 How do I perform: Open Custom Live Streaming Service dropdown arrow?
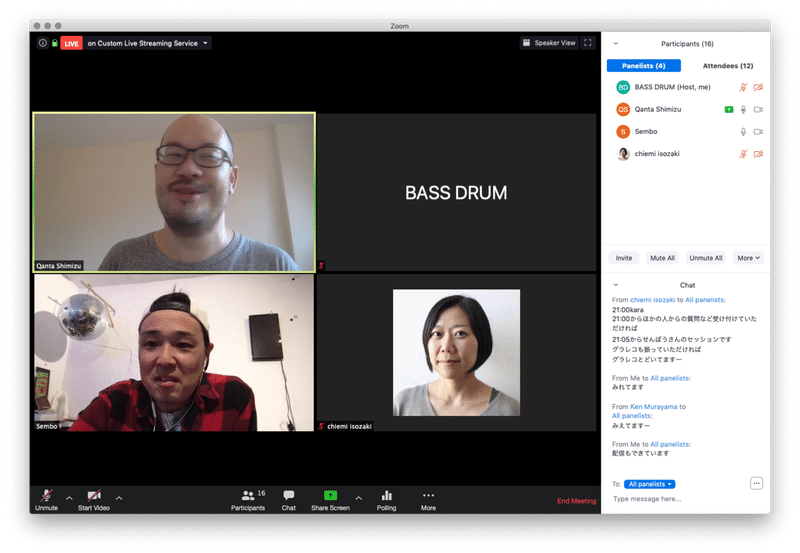point(206,43)
